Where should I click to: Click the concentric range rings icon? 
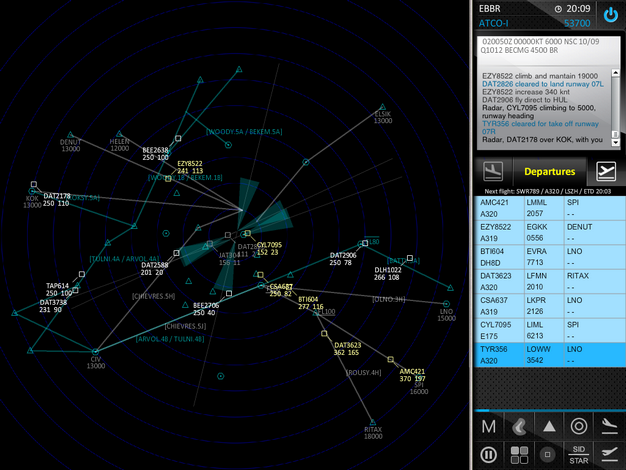578,426
